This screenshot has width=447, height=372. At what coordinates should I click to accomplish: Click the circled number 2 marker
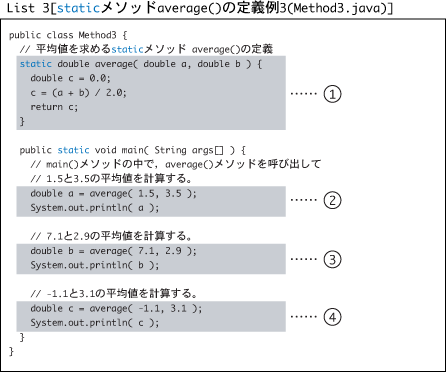tap(332, 200)
